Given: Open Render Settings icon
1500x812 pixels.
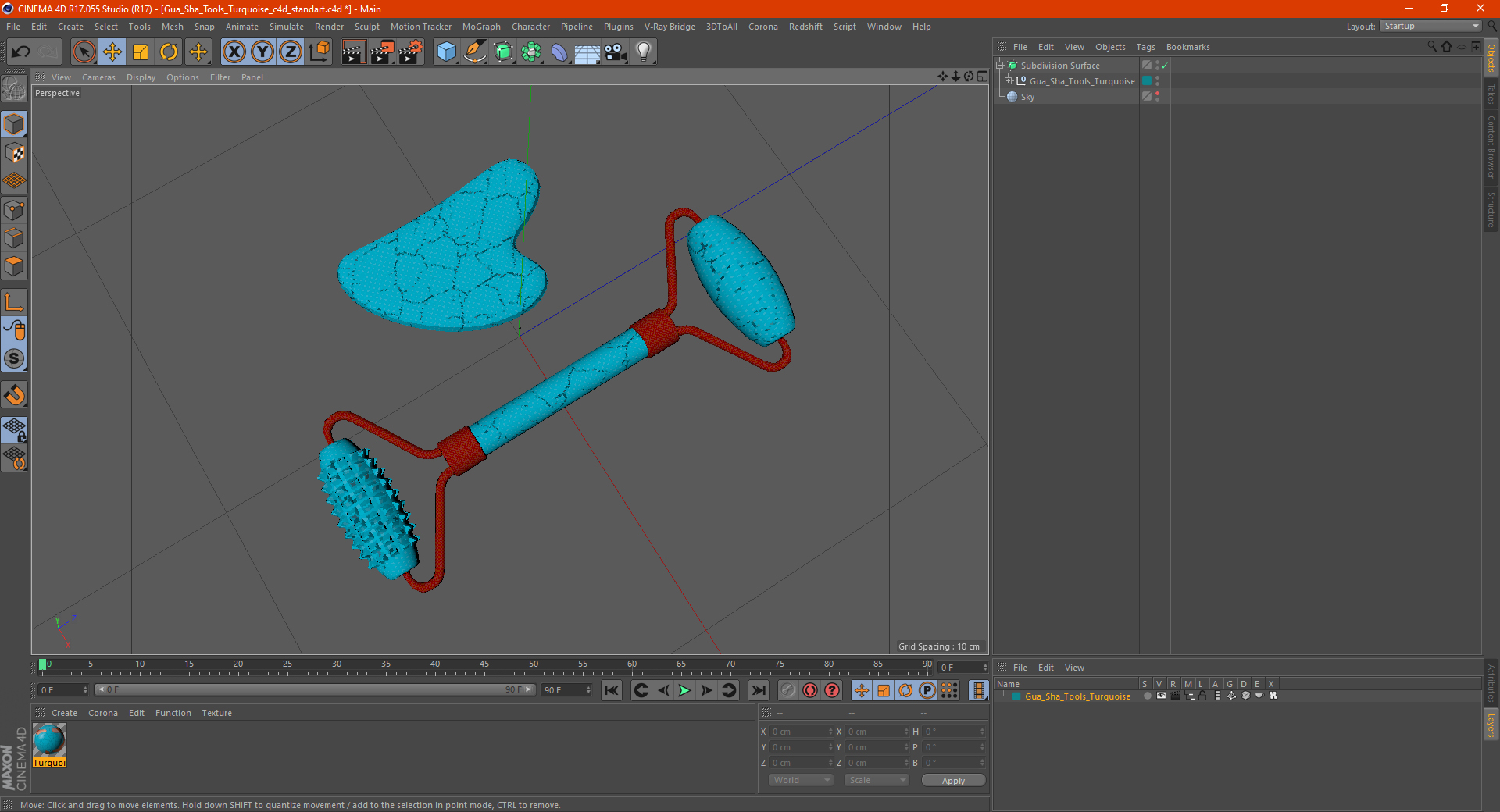Looking at the screenshot, I should coord(411,52).
